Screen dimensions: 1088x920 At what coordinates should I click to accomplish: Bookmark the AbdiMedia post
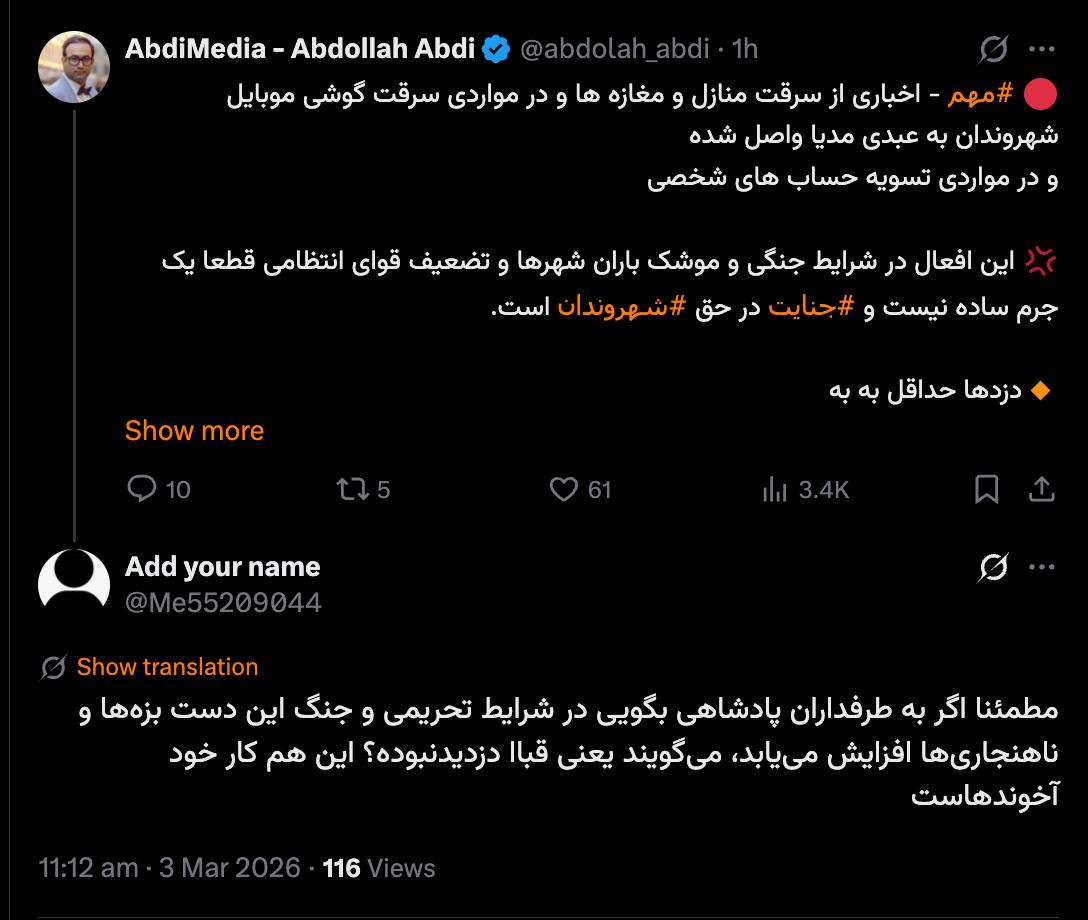(986, 489)
